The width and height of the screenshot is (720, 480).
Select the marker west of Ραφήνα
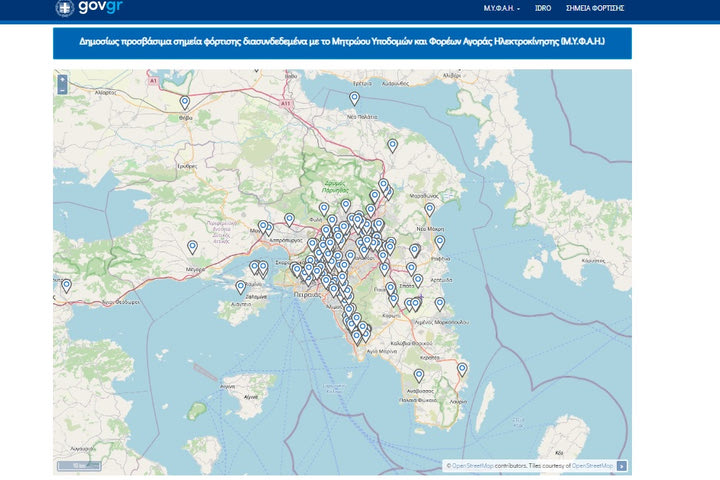pyautogui.click(x=415, y=251)
